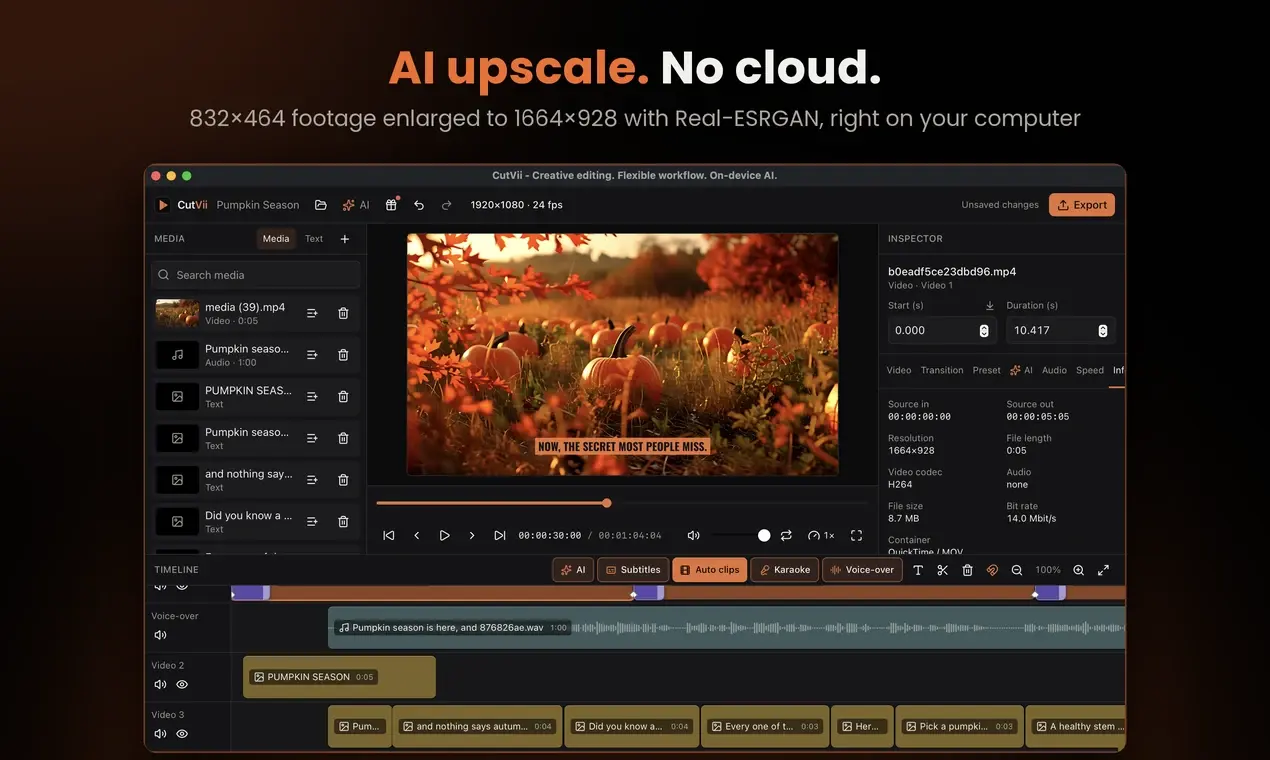Jump to end of the video
The height and width of the screenshot is (760, 1270).
(500, 536)
